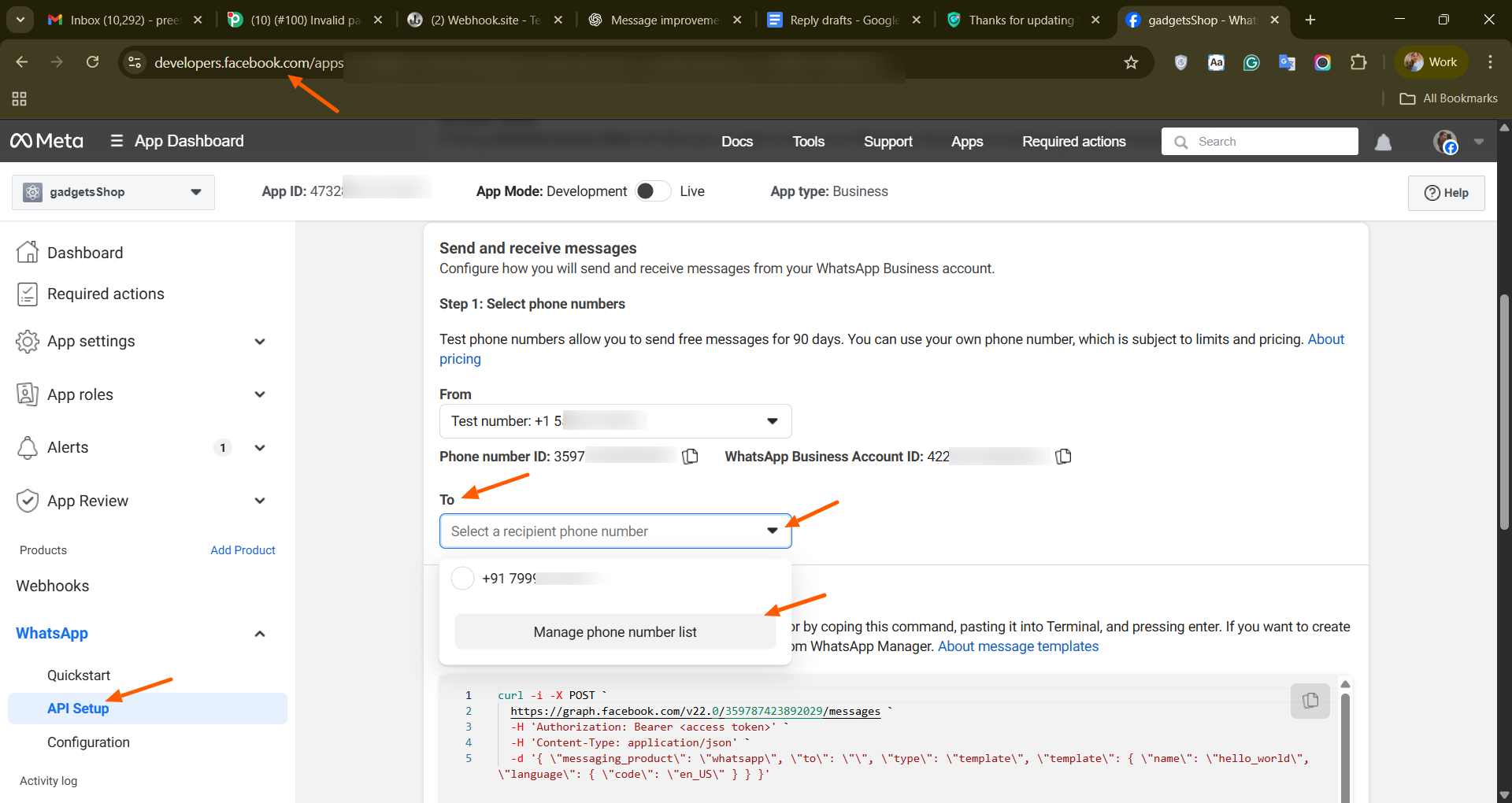Copy the curl command code

point(1310,701)
